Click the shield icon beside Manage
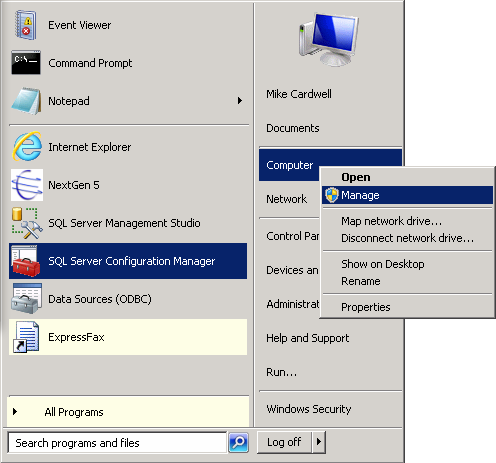Viewport: 496px width, 463px height. [x=332, y=195]
